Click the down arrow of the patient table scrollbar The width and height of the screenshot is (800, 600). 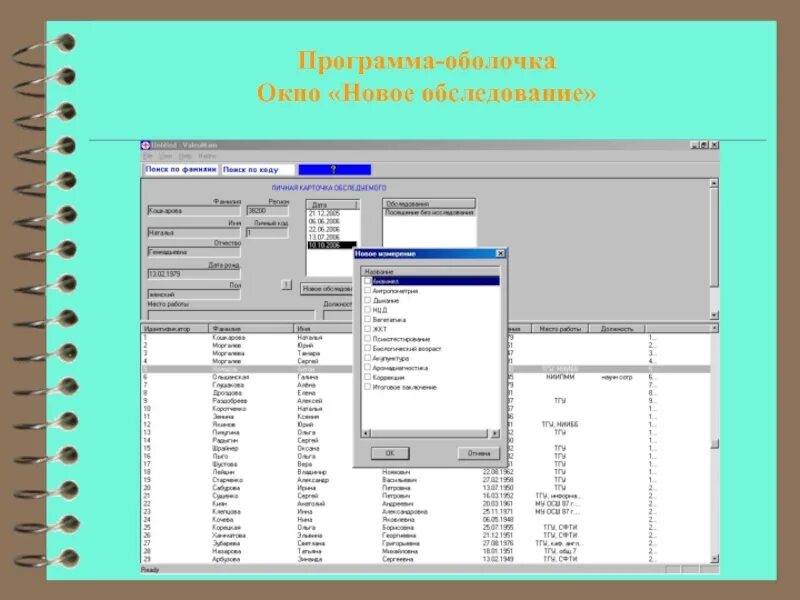click(x=714, y=559)
